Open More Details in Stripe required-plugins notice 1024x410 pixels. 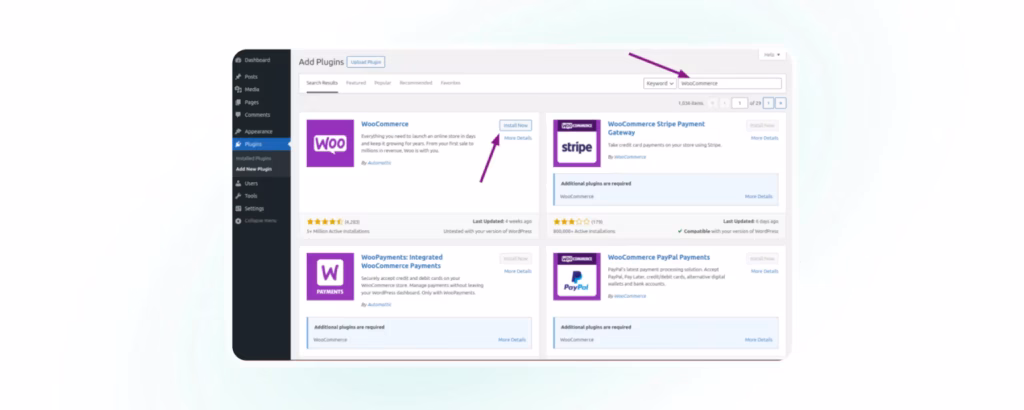tap(759, 197)
